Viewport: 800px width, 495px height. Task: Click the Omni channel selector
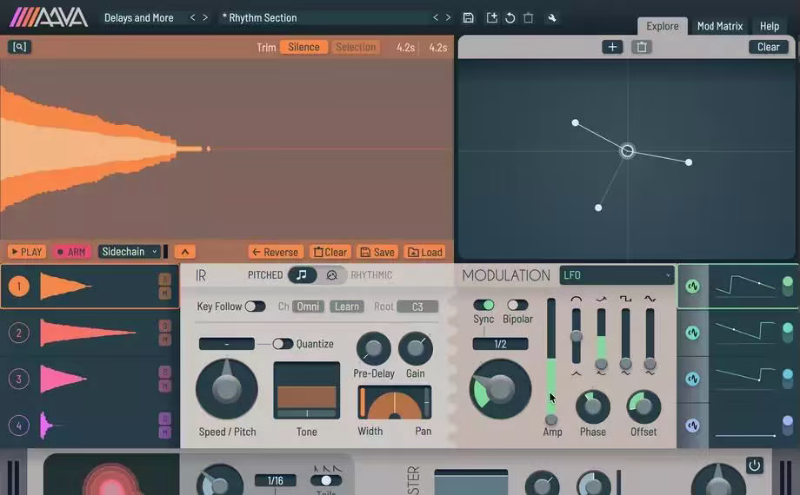click(308, 307)
